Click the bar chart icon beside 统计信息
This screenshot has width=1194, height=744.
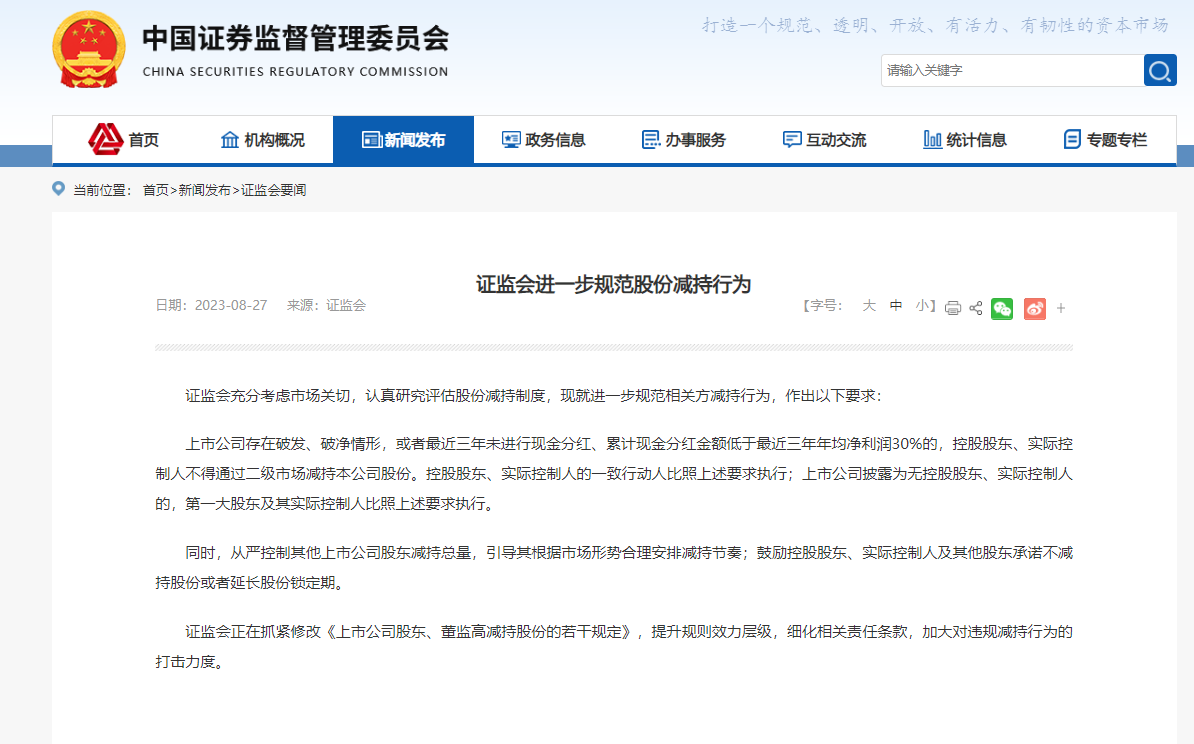click(932, 139)
